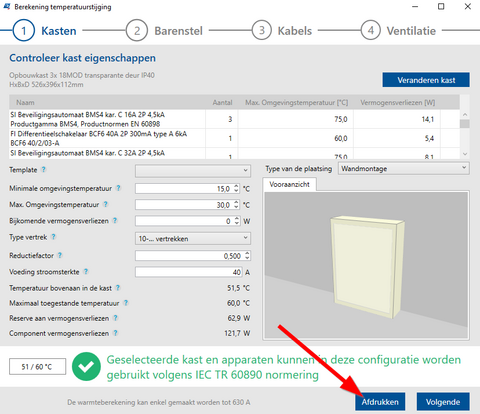480x414 pixels.
Task: Minimize the Berekening temperatuurstijging window
Action: point(415,7)
